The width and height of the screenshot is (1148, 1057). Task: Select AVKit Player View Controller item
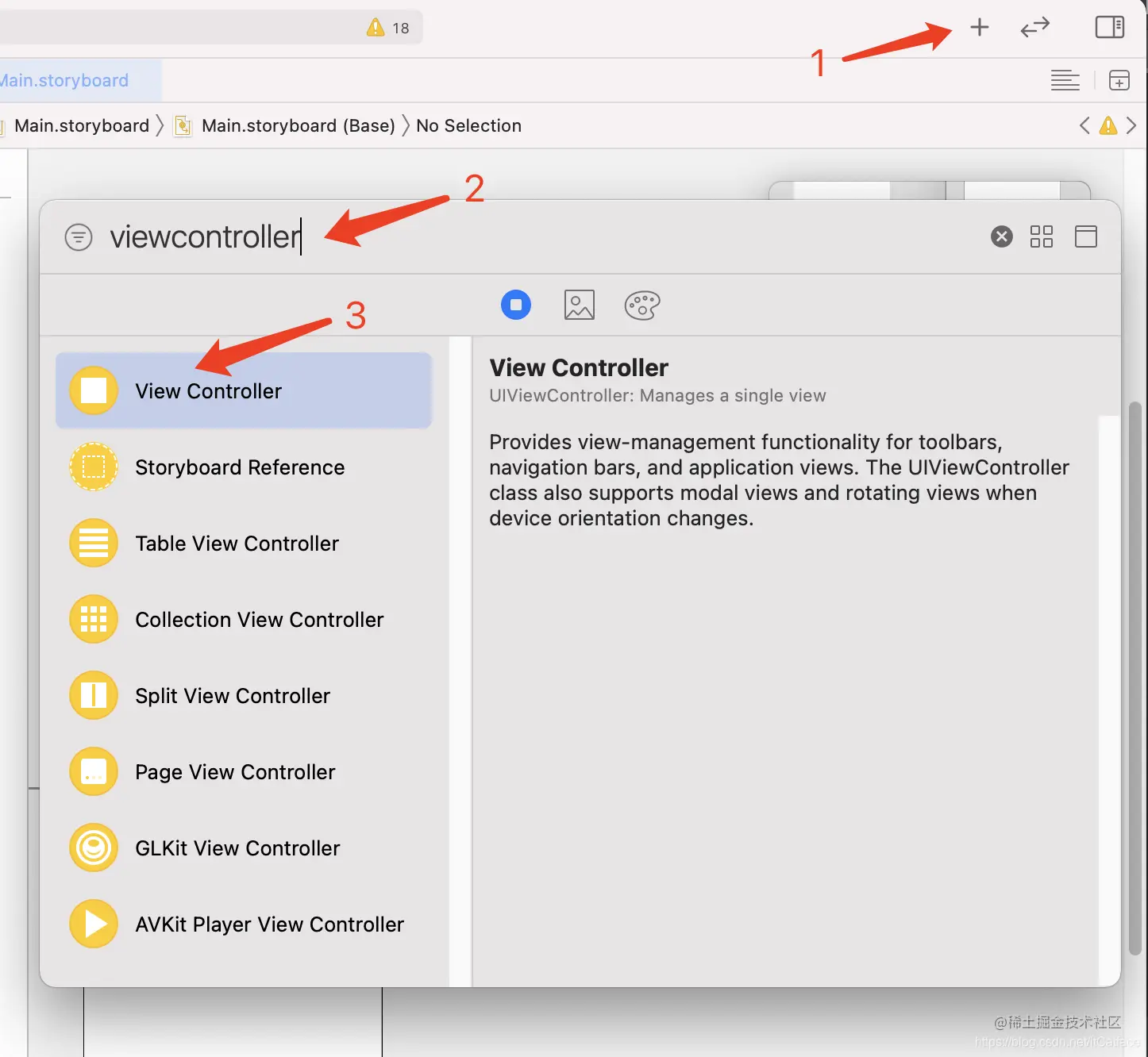tap(244, 924)
